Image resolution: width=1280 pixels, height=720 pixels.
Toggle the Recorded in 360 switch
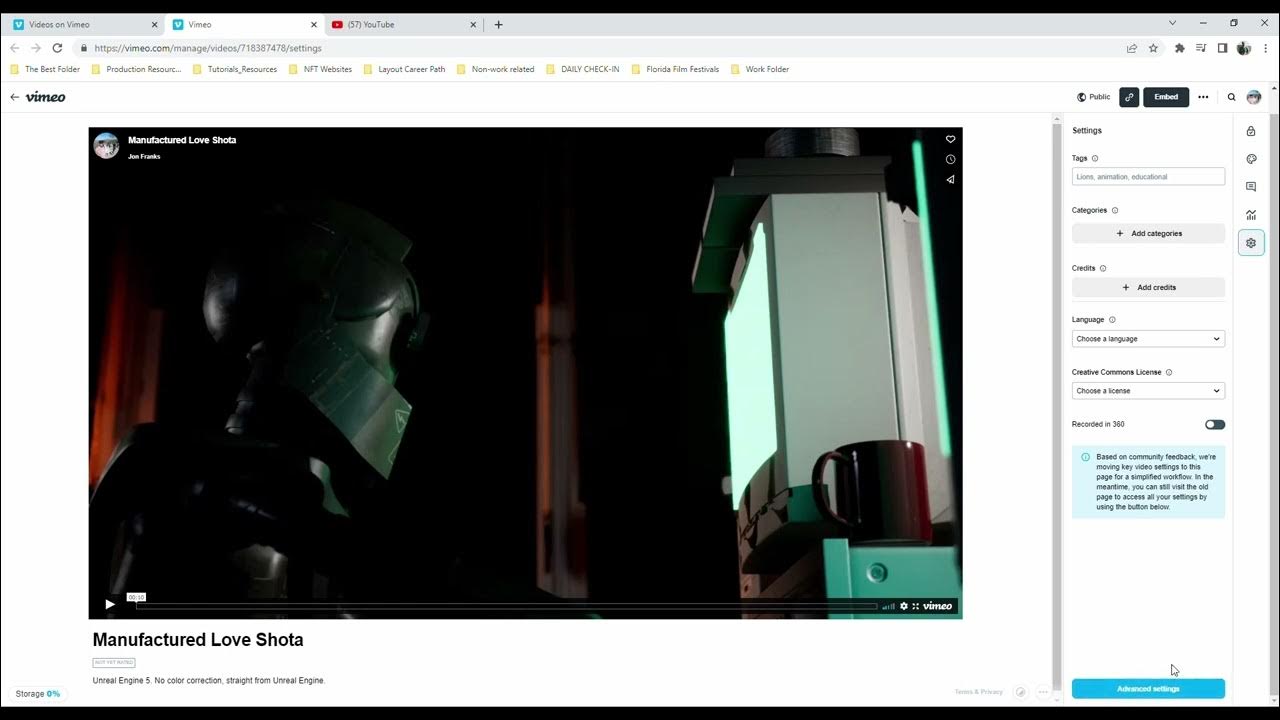tap(1215, 424)
